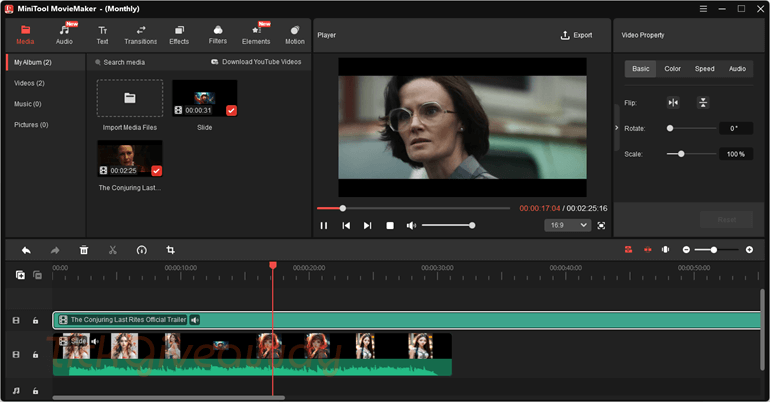Lock the music track
This screenshot has height=402, width=770.
pos(35,391)
